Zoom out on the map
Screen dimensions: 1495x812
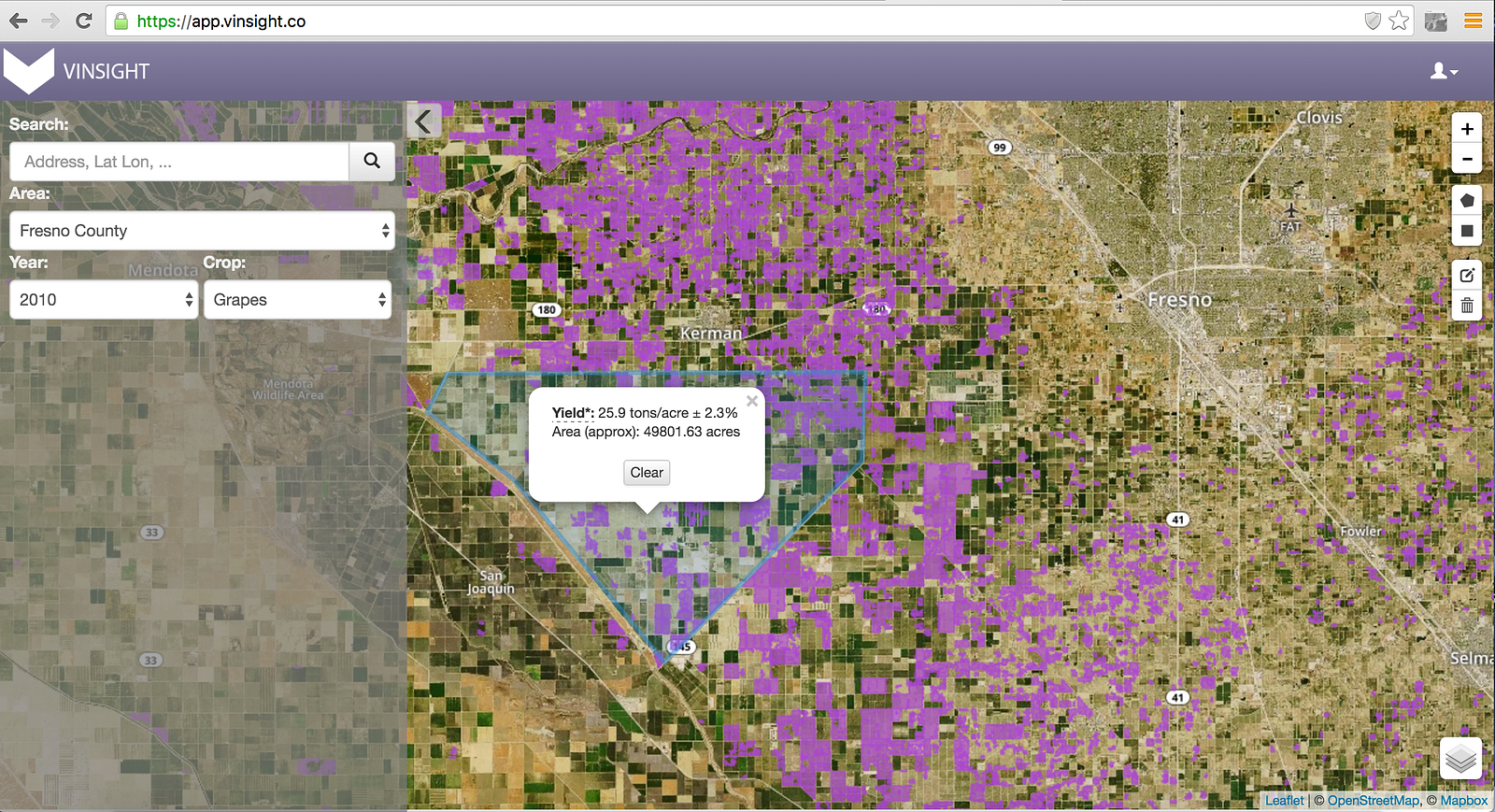pyautogui.click(x=1467, y=159)
